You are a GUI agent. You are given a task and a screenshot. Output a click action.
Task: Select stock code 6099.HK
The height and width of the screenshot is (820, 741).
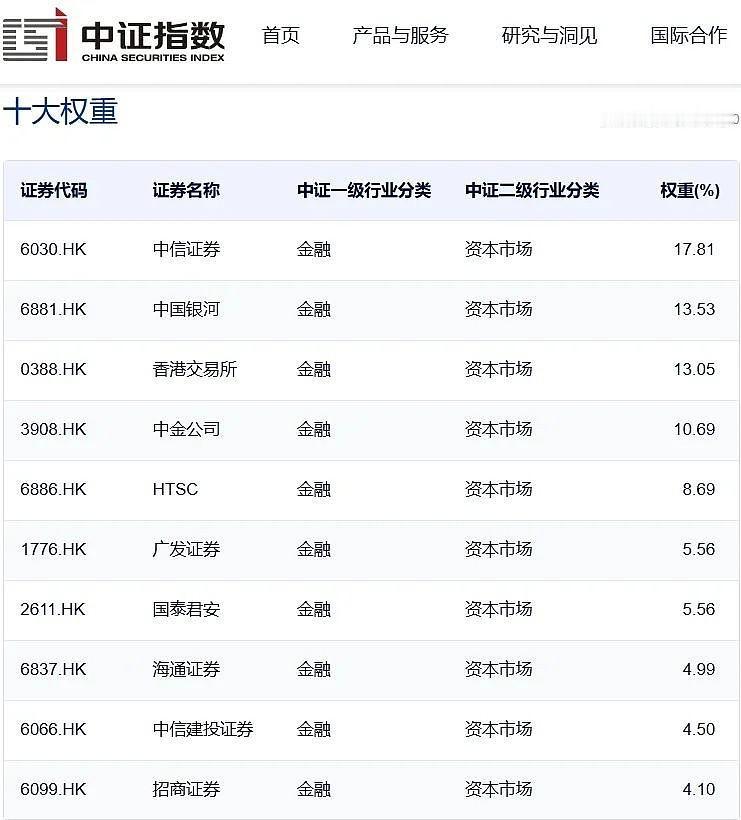tap(53, 789)
